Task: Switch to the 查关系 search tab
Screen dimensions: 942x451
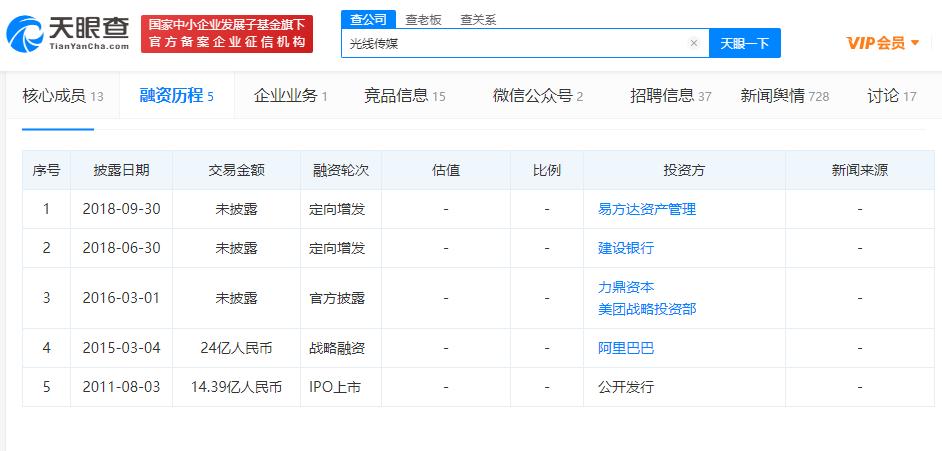Action: (x=478, y=19)
